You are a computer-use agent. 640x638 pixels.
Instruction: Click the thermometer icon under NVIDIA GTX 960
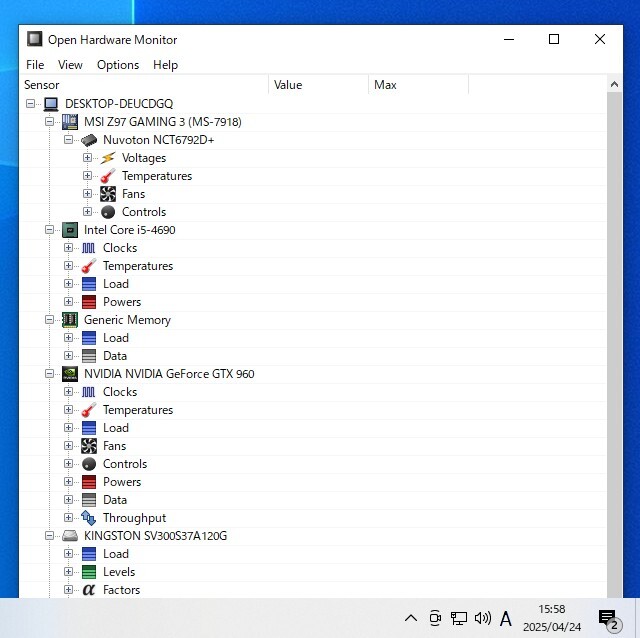[89, 410]
